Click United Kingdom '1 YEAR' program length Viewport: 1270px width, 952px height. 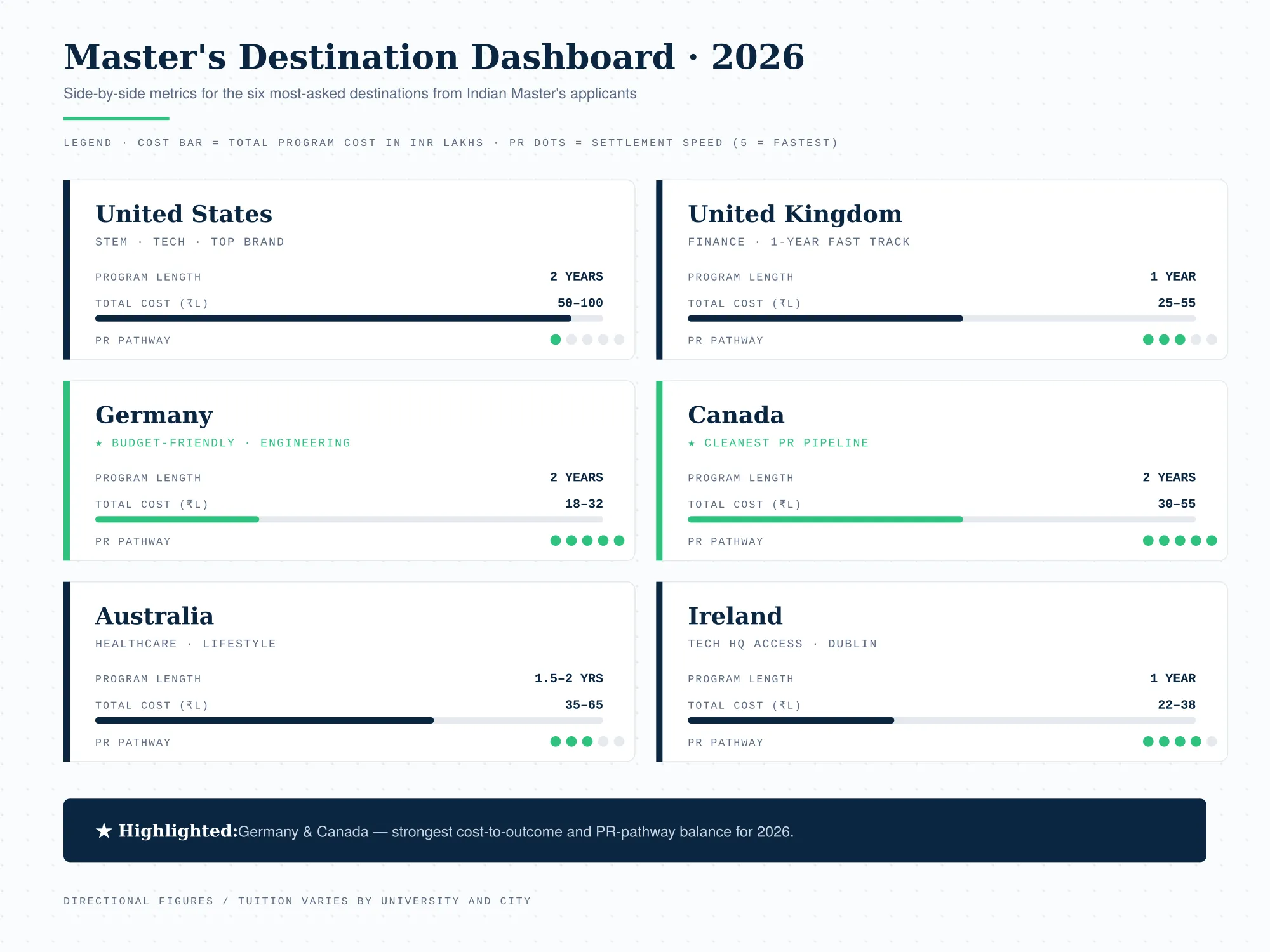click(1173, 276)
